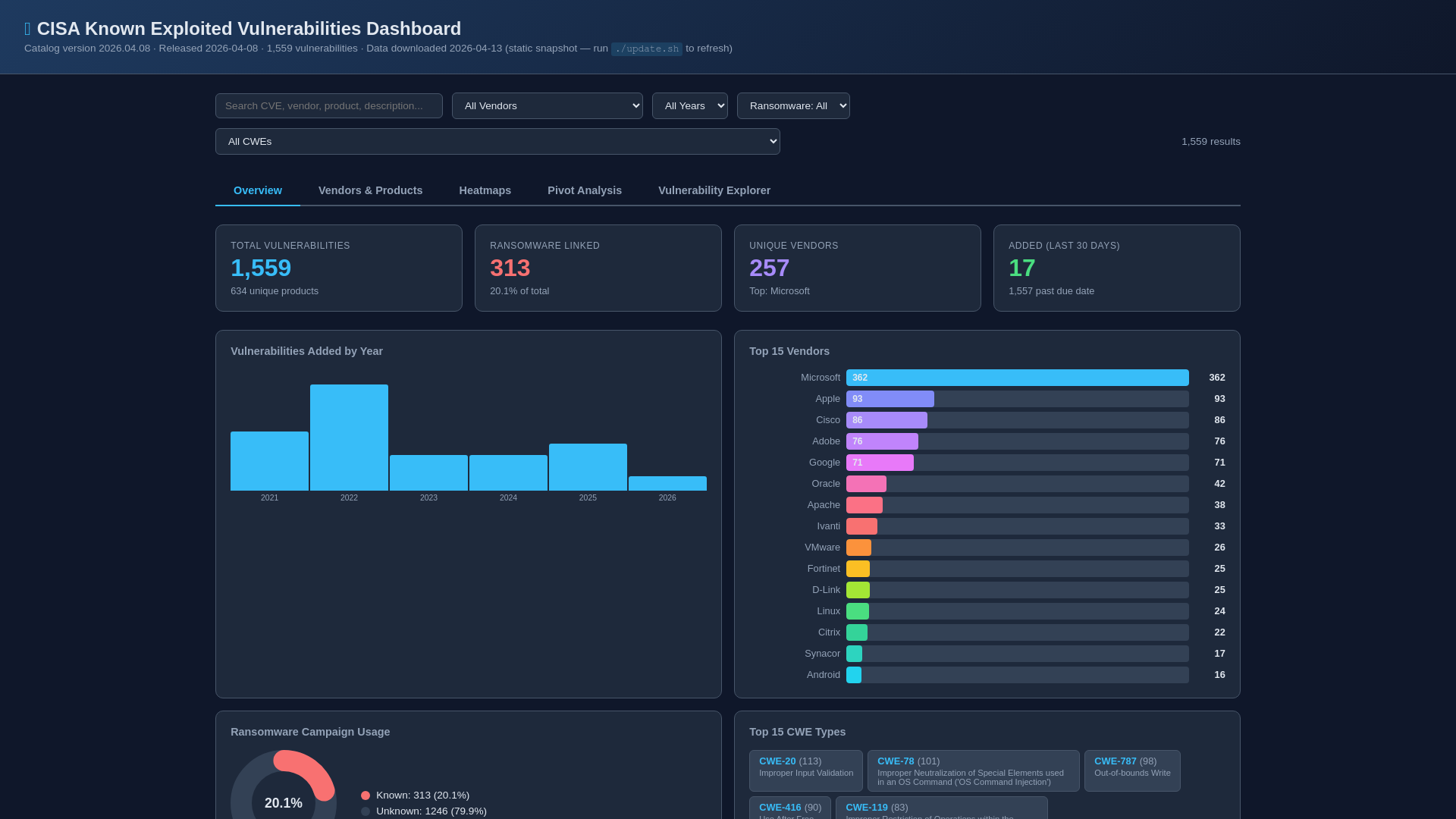The height and width of the screenshot is (819, 1456).
Task: Open the All Vendors dropdown
Action: pos(547,105)
